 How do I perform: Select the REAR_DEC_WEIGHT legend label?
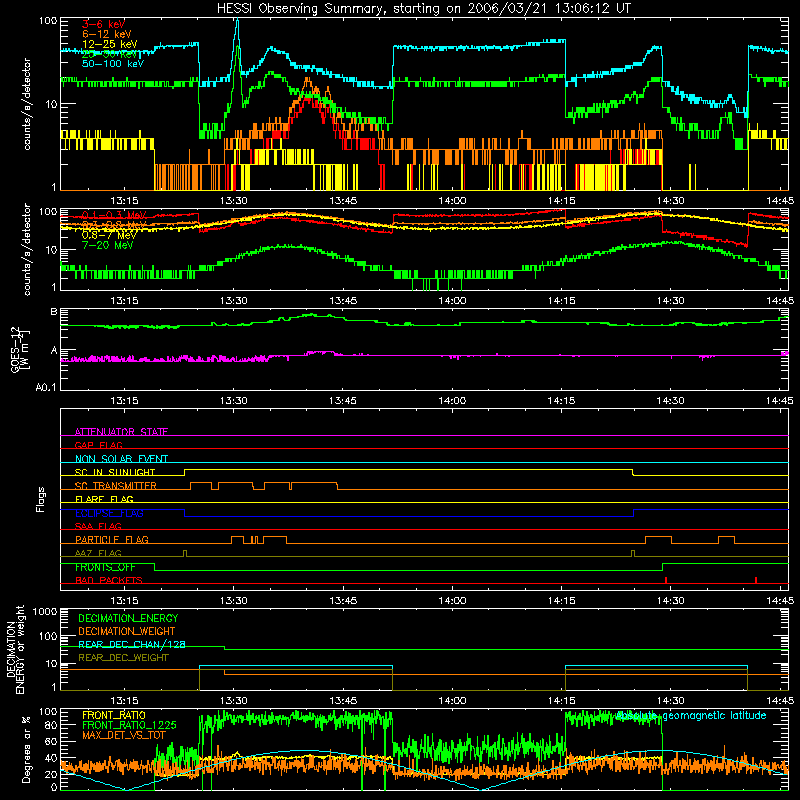coord(123,658)
